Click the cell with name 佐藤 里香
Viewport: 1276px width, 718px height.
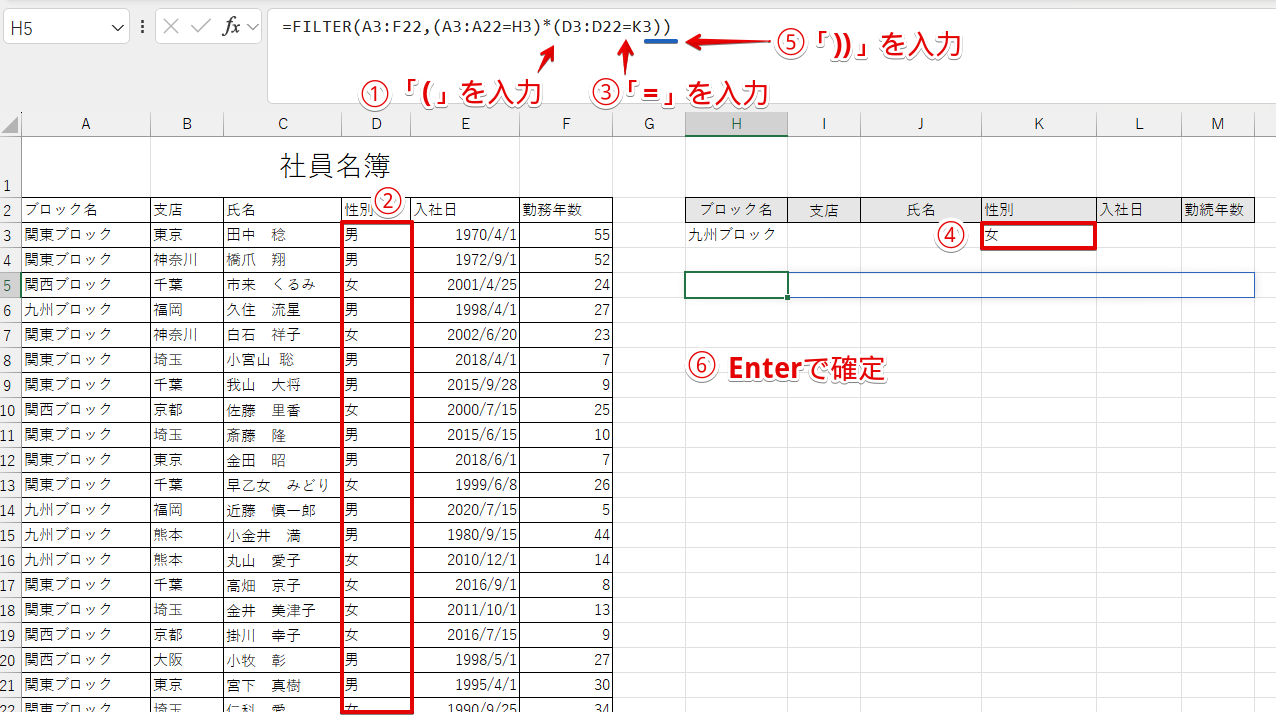(283, 410)
